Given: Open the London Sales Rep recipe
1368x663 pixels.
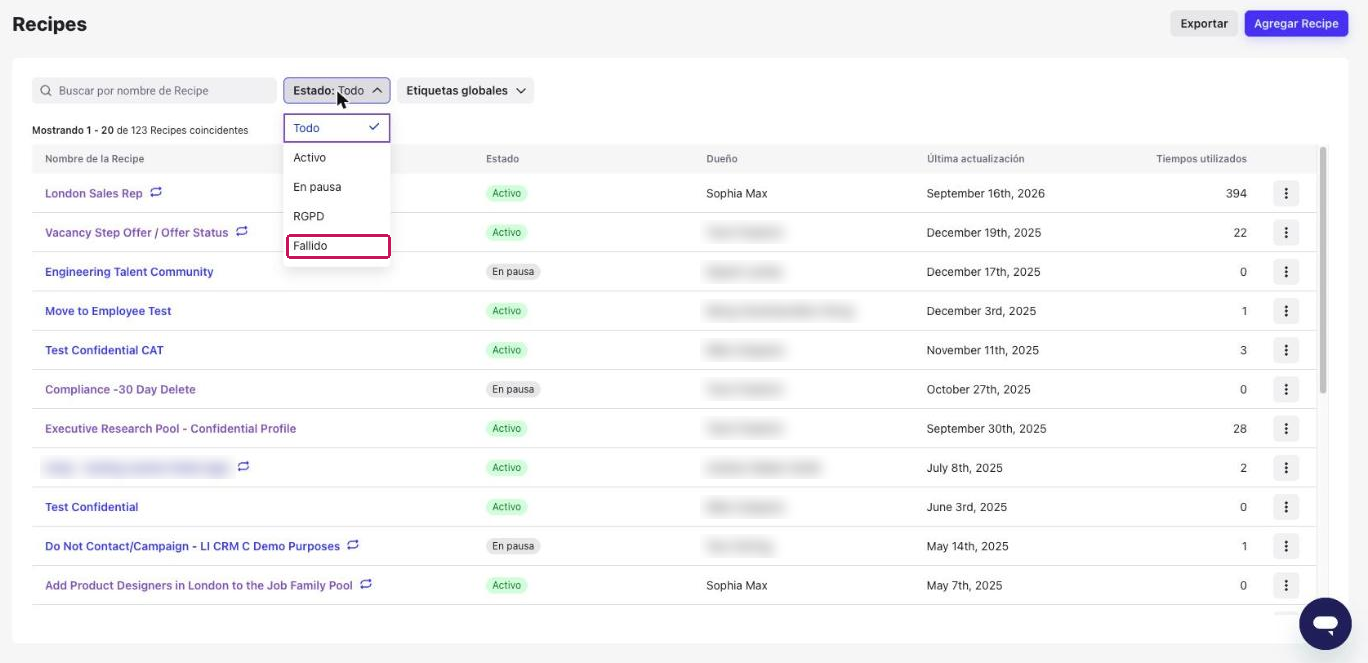Looking at the screenshot, I should [94, 194].
